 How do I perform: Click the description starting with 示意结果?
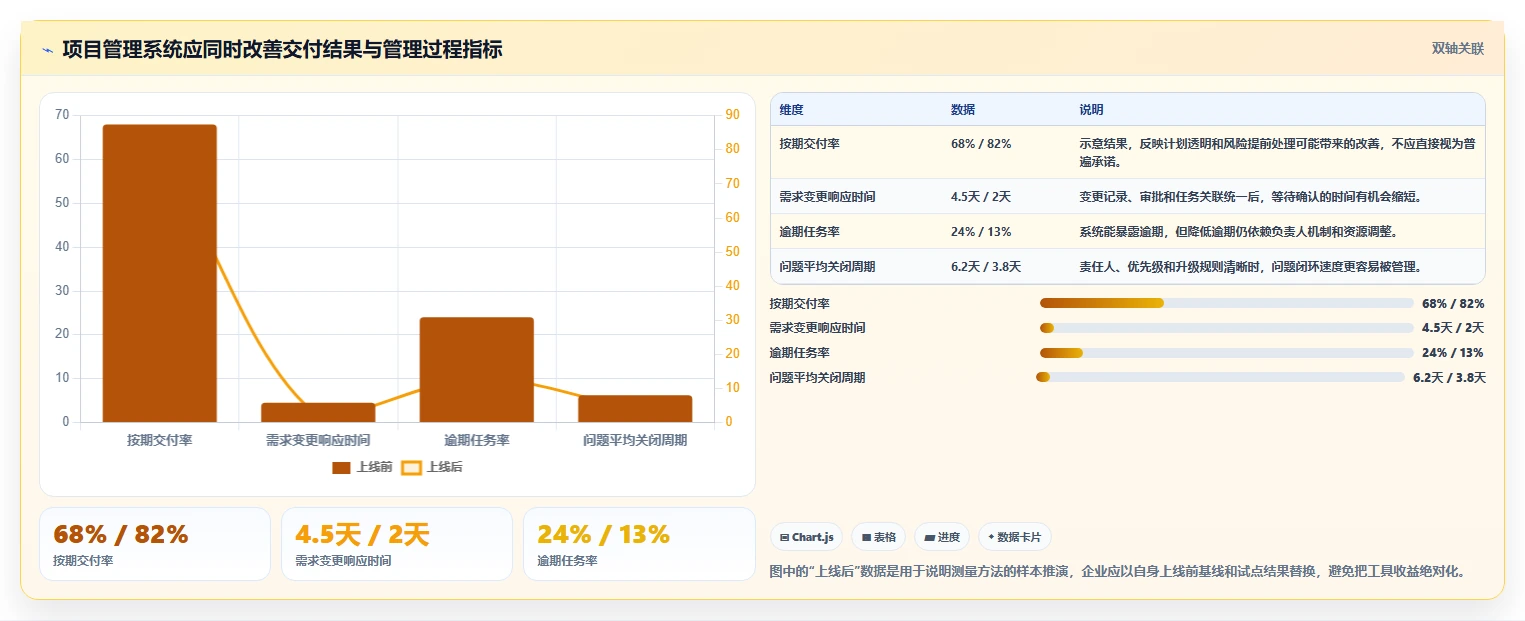[x=1277, y=152]
